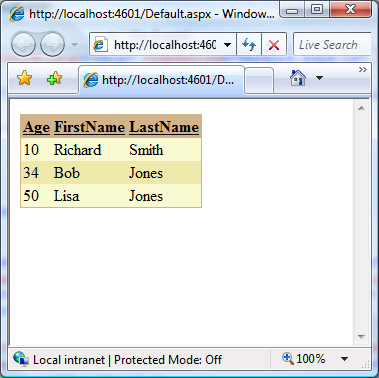Click the cell with age 34
The image size is (379, 378).
point(37,173)
